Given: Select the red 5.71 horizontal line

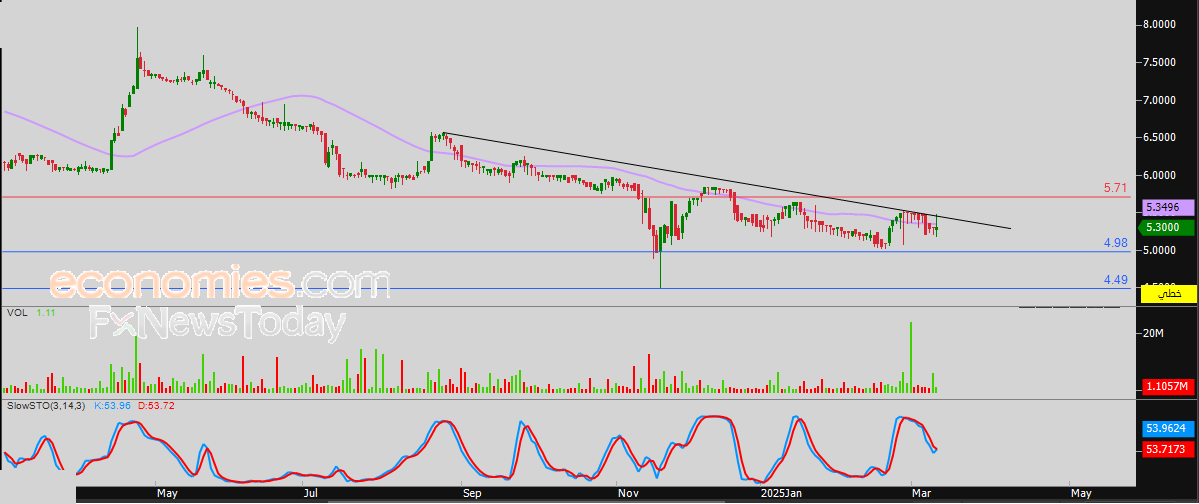Looking at the screenshot, I should (566, 197).
